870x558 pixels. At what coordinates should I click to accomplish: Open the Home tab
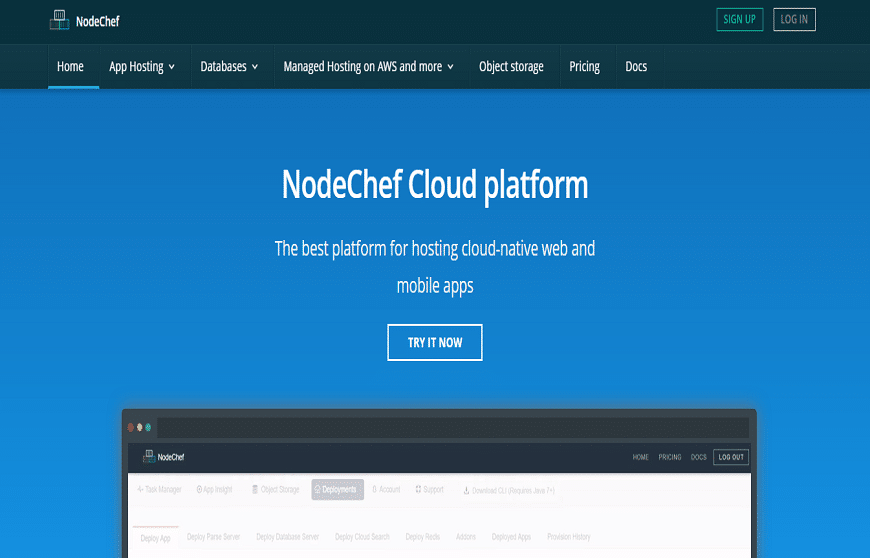pos(70,67)
